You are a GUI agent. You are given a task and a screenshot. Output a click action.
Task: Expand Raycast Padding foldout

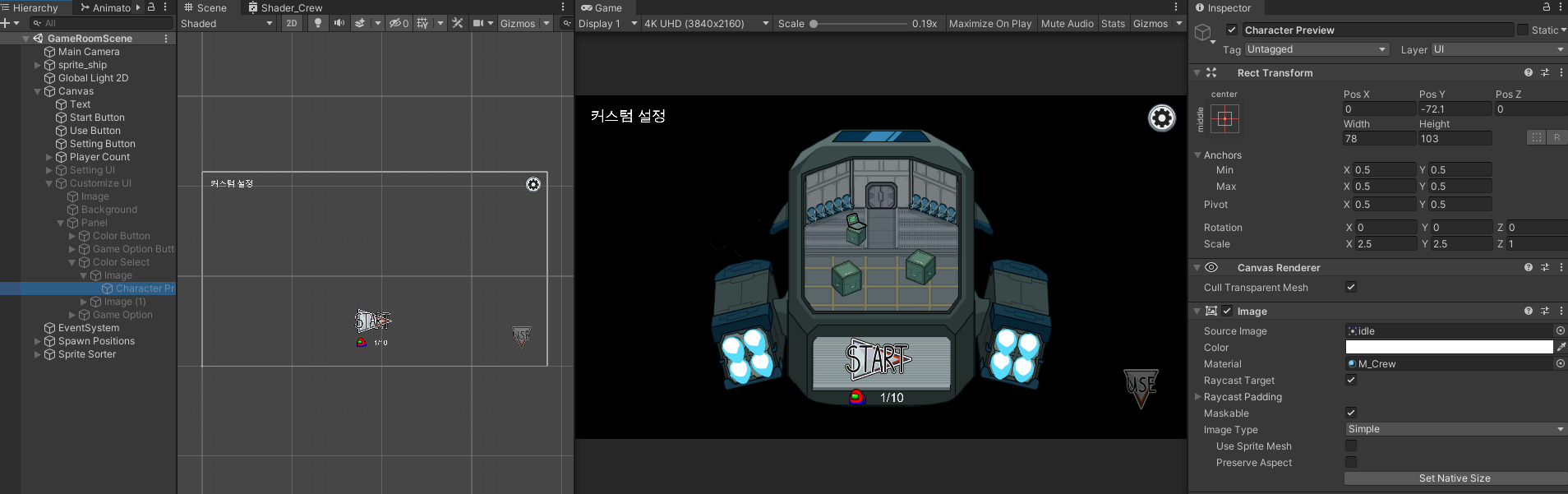coord(1197,396)
